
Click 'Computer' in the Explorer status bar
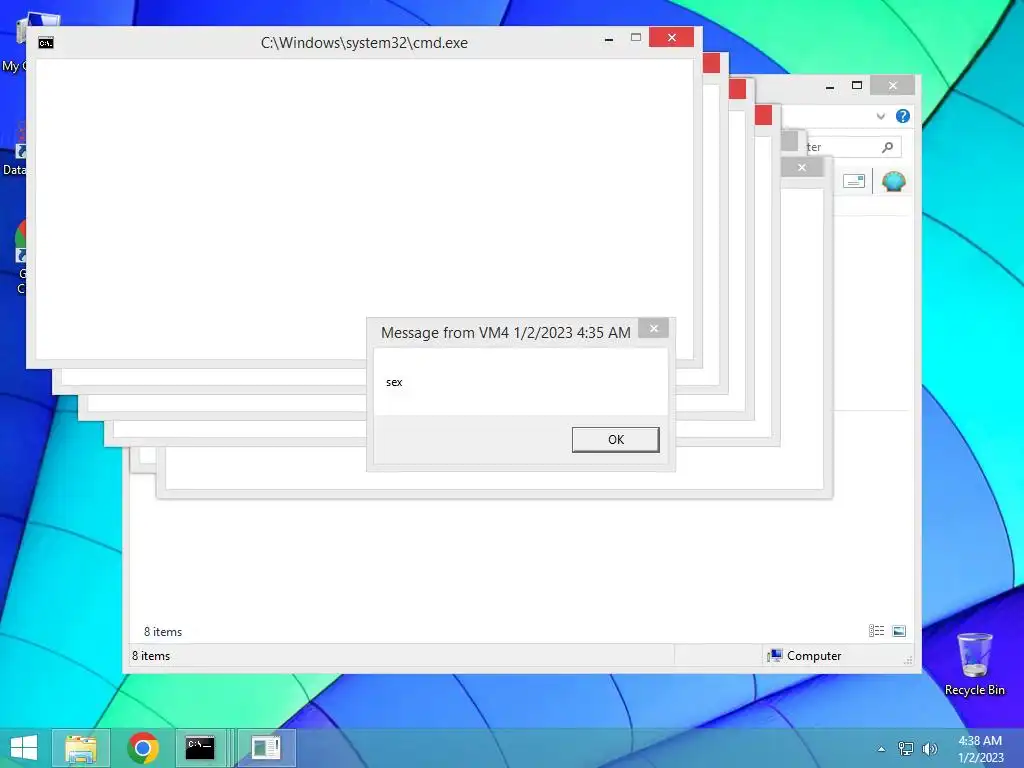pos(814,656)
